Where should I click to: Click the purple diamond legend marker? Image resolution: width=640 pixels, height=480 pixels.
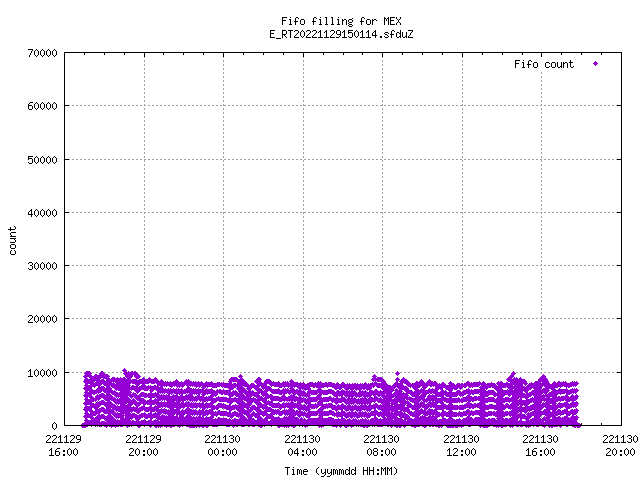coord(596,64)
